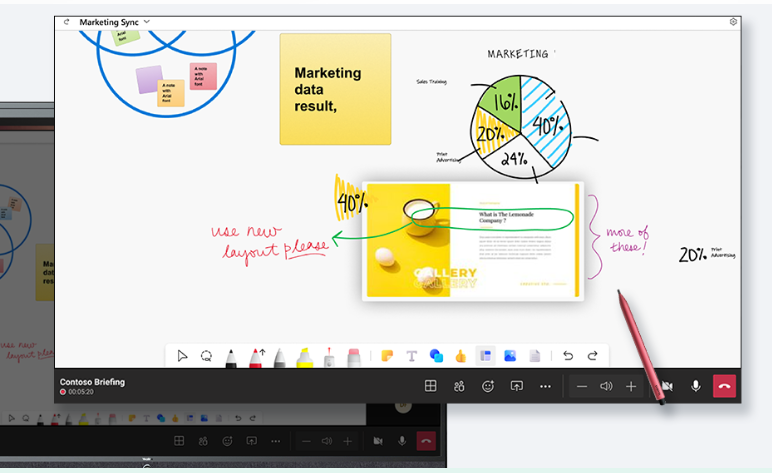Open the shapes tool
Image resolution: width=772 pixels, height=473 pixels.
(436, 356)
